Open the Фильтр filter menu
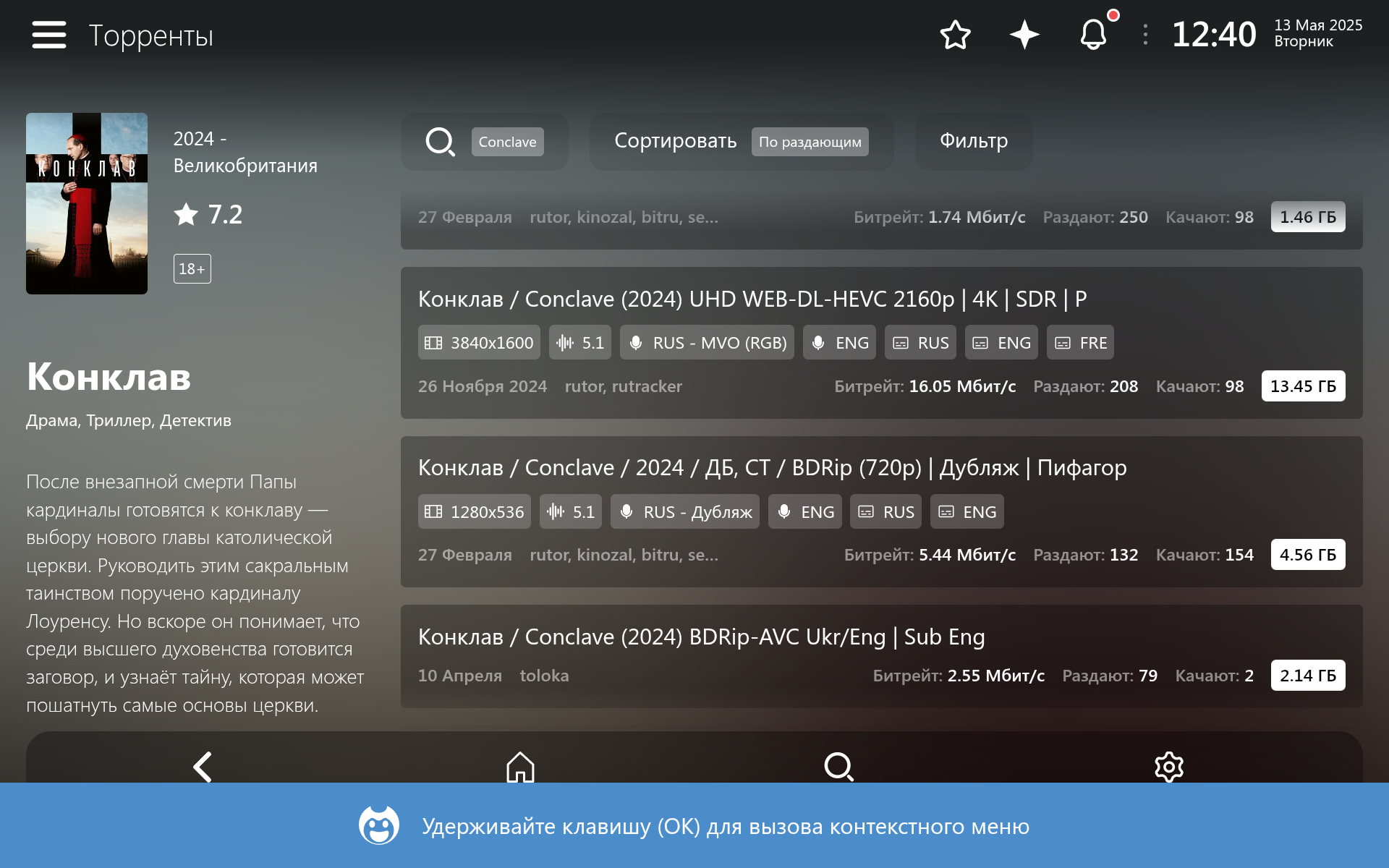The image size is (1389, 868). 974,142
